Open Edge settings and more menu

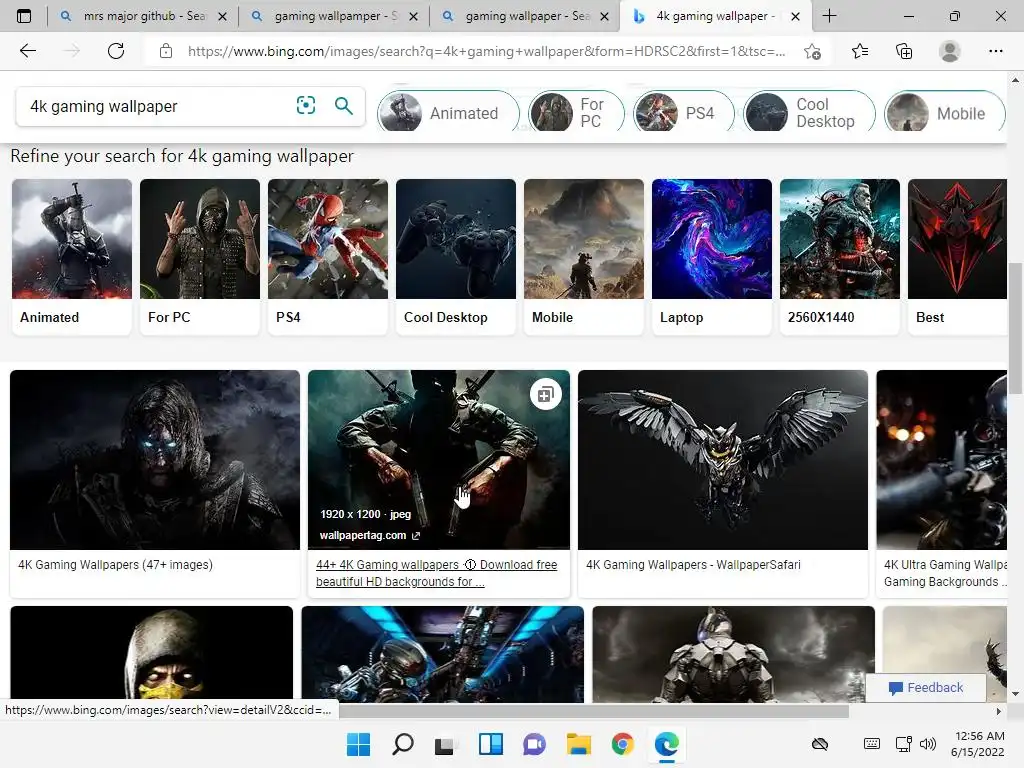click(995, 51)
